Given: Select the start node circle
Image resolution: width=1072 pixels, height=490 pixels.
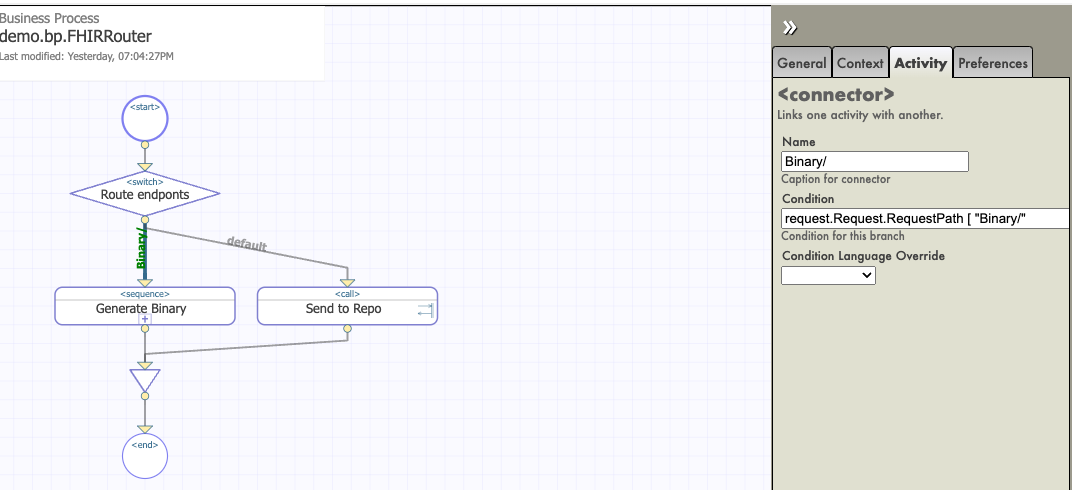Looking at the screenshot, I should click(145, 119).
